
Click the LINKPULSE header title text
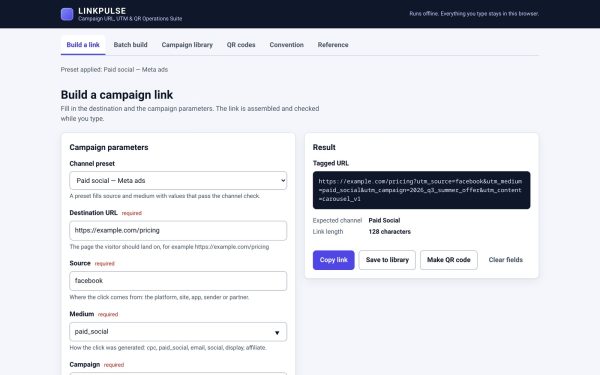point(102,11)
